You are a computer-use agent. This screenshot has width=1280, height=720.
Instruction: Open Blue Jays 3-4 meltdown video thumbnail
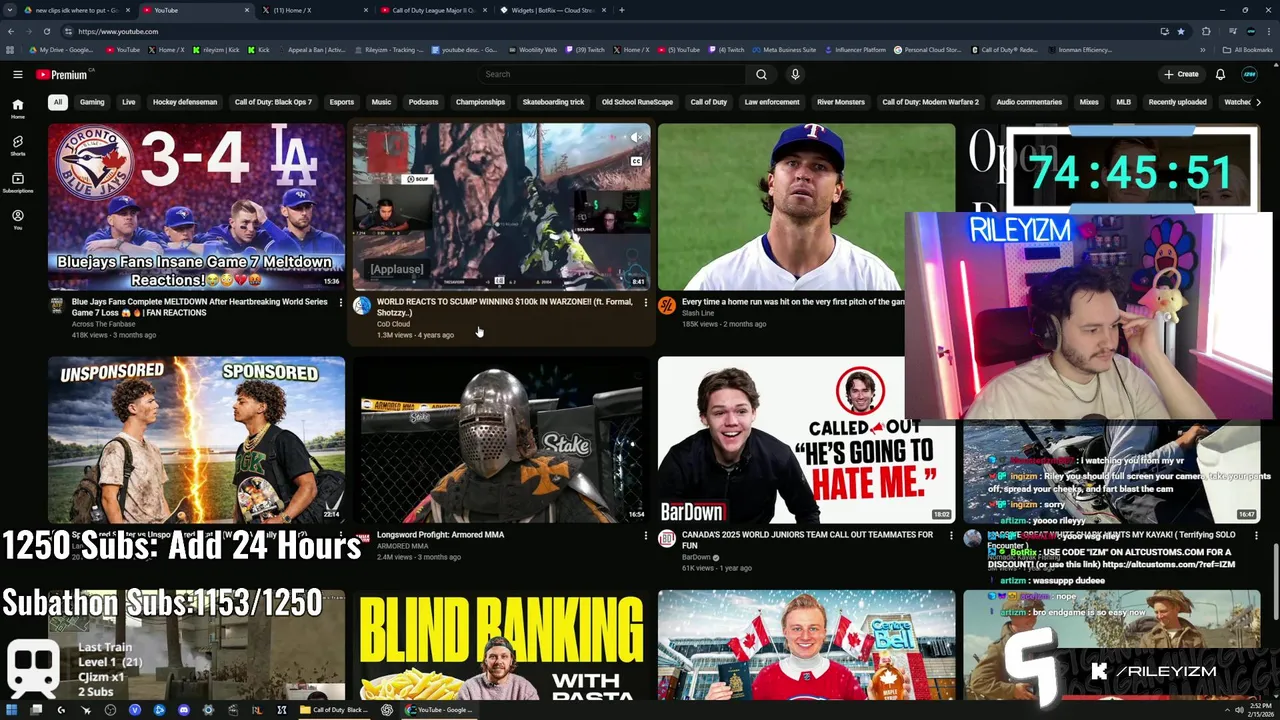tap(196, 206)
